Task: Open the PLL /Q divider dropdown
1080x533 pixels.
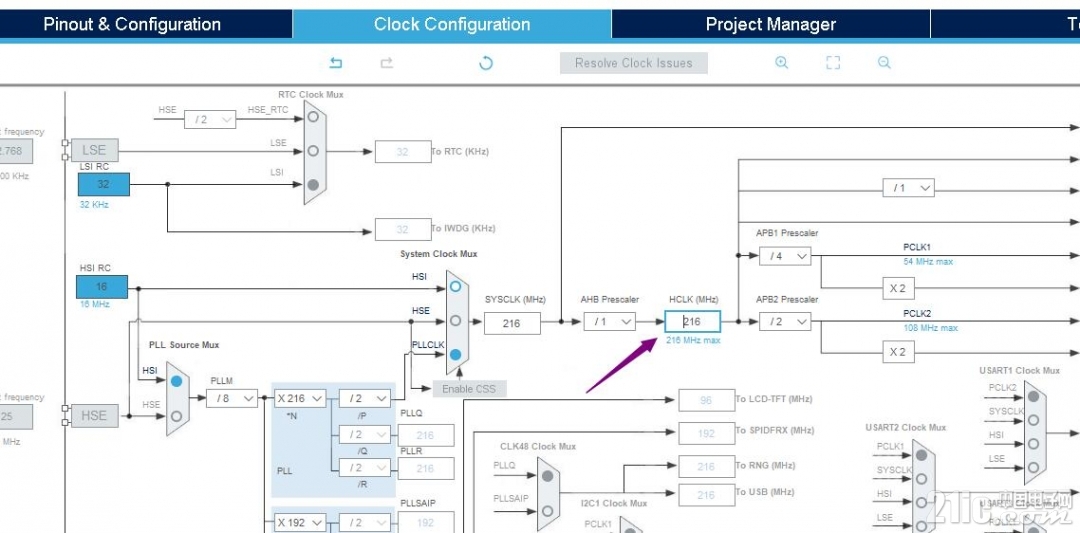Action: tap(364, 435)
